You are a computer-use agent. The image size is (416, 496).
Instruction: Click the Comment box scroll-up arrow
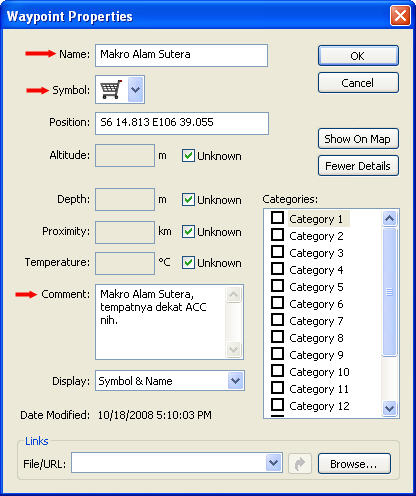click(x=233, y=294)
